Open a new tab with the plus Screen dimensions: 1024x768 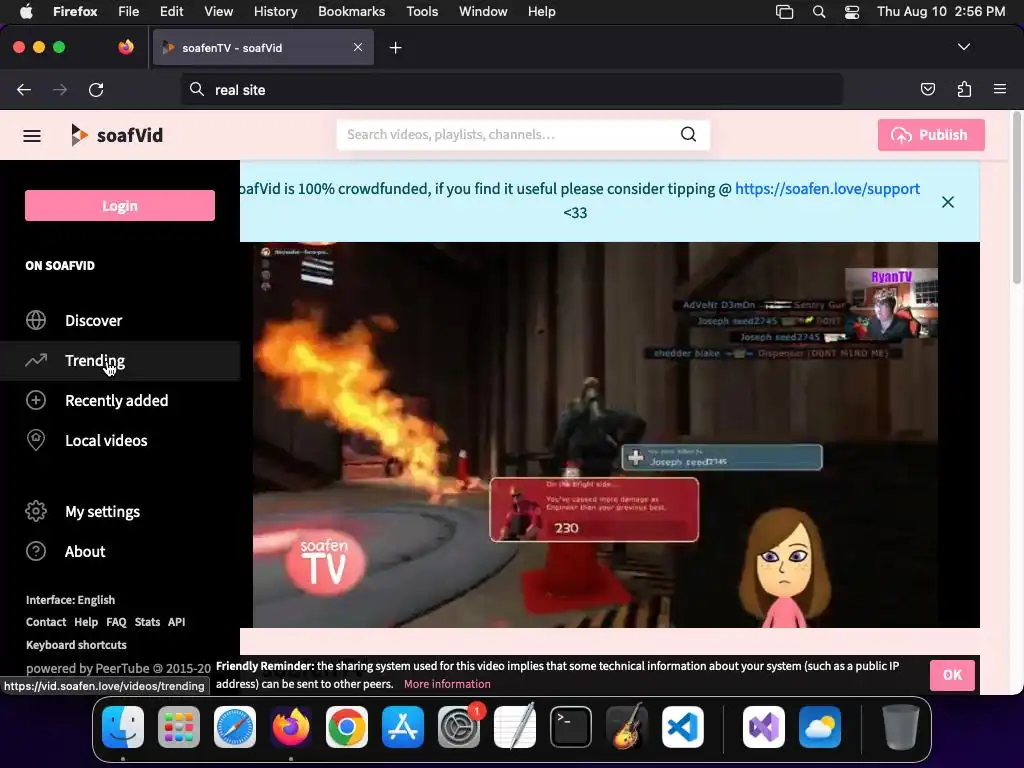[x=395, y=48]
